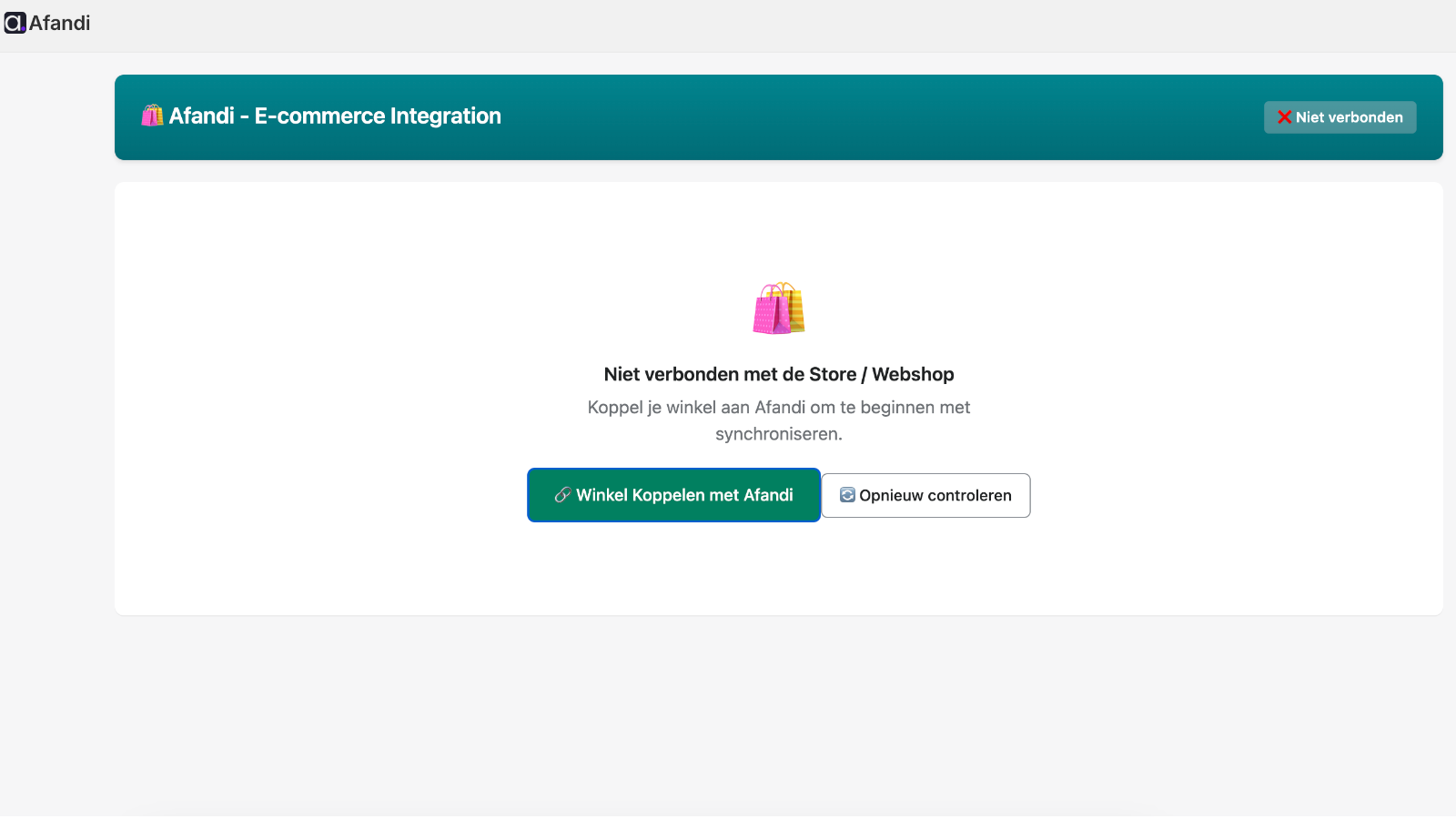The image size is (1456, 819).
Task: Open the Afandi brand name link
Action: tap(60, 23)
